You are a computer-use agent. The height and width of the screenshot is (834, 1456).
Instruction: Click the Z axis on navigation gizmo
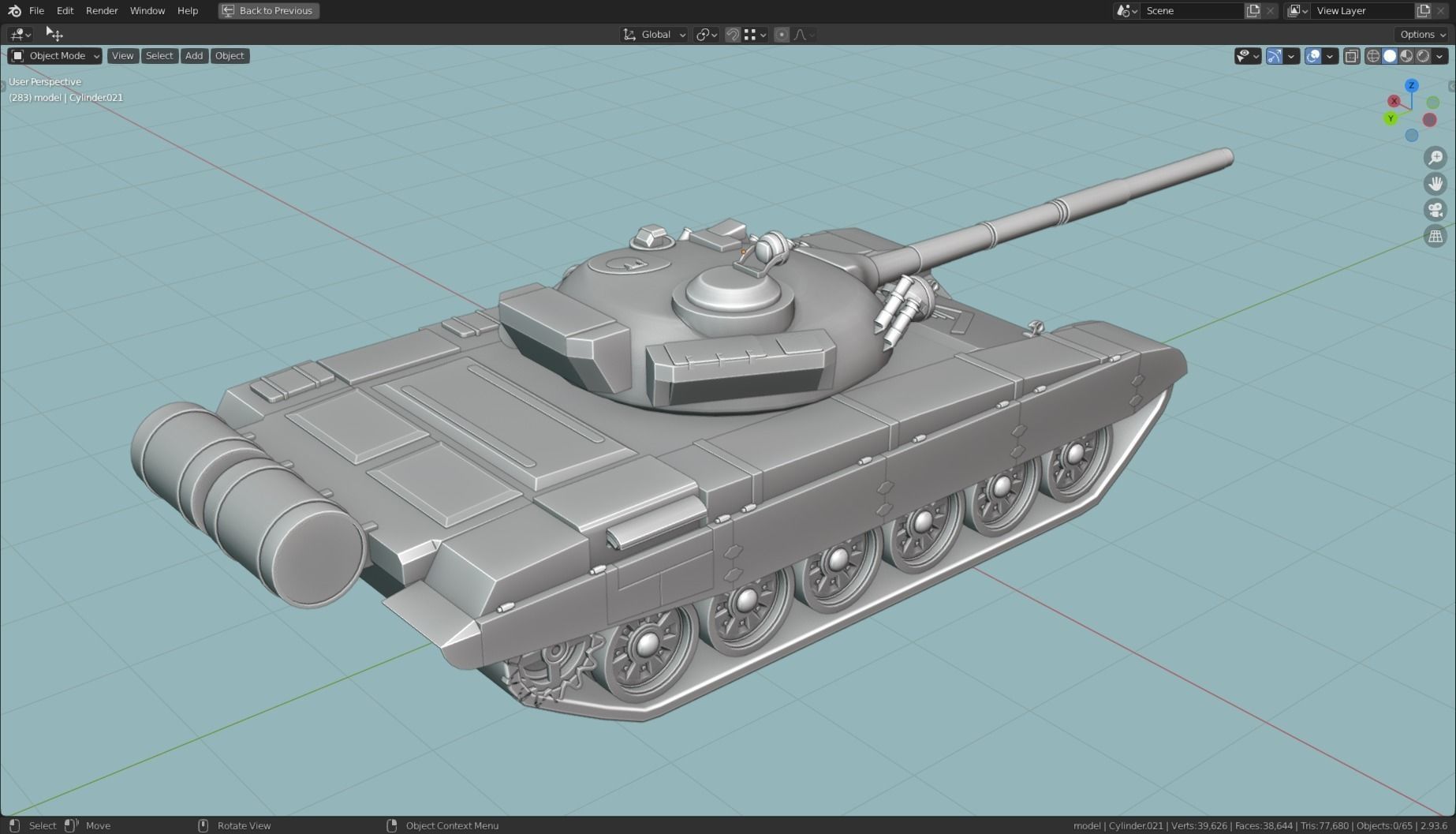click(x=1412, y=85)
